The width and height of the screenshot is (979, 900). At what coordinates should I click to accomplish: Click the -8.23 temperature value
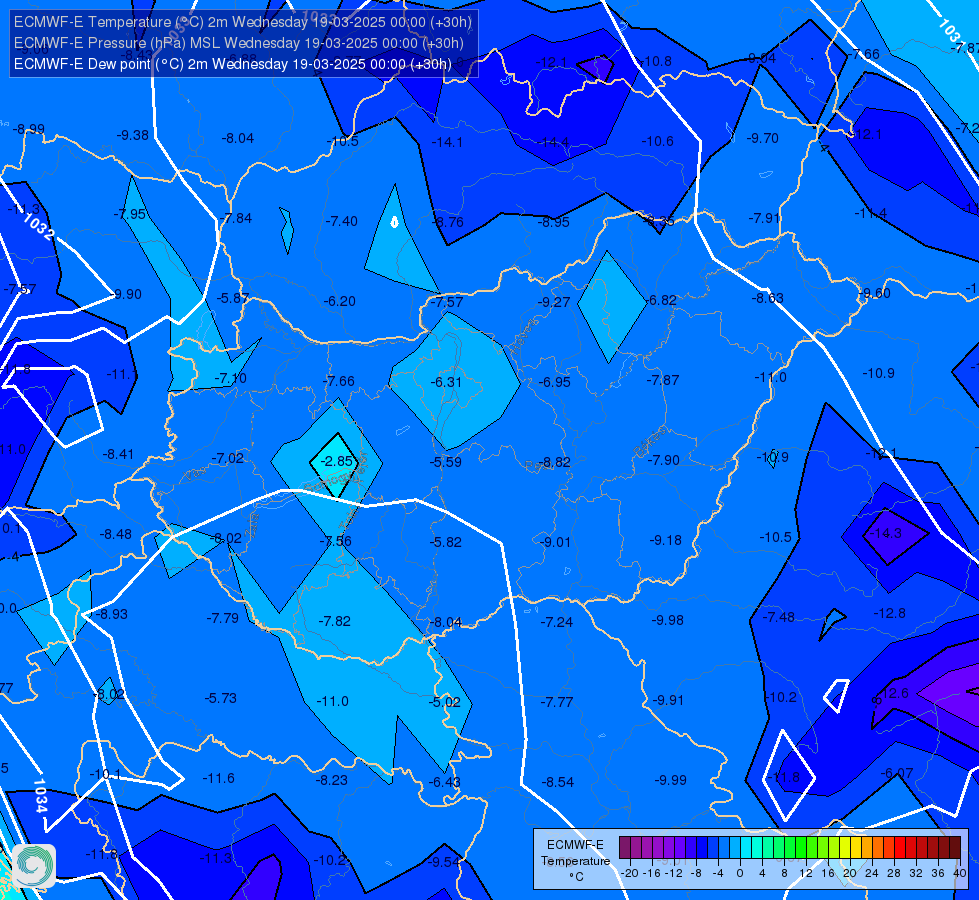coord(332,780)
